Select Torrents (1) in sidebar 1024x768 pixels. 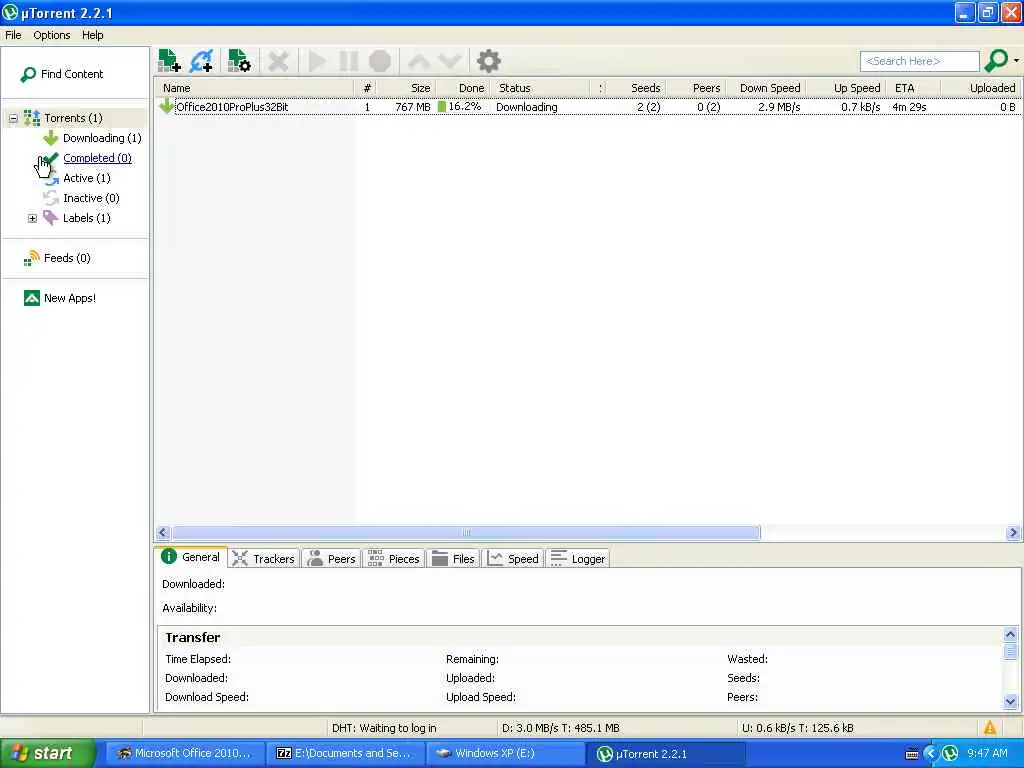[x=73, y=118]
